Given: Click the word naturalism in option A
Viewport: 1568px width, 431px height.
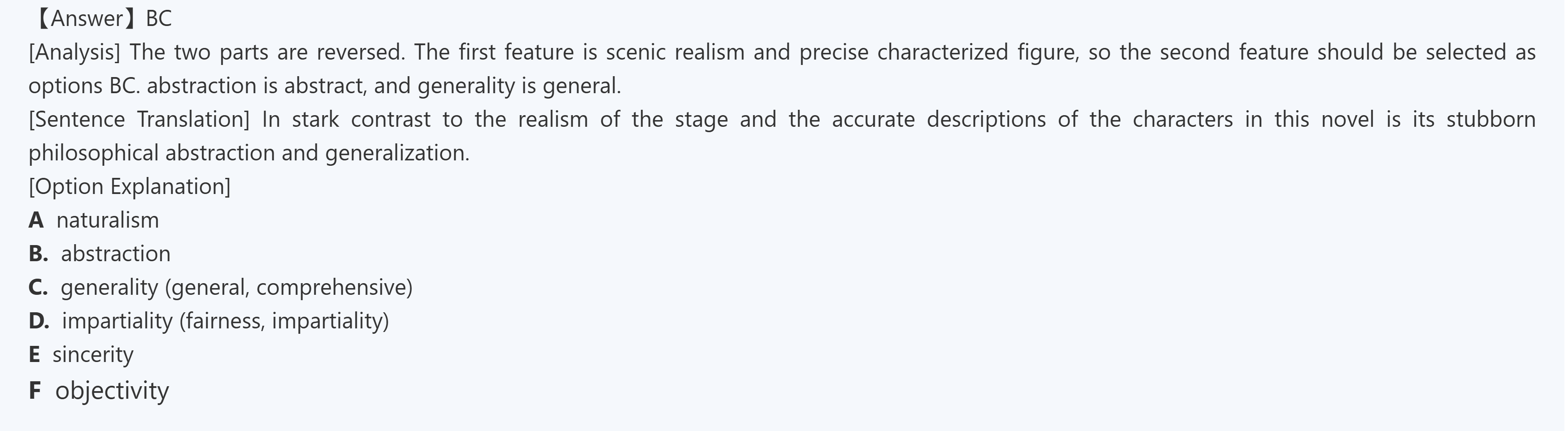Looking at the screenshot, I should (108, 220).
